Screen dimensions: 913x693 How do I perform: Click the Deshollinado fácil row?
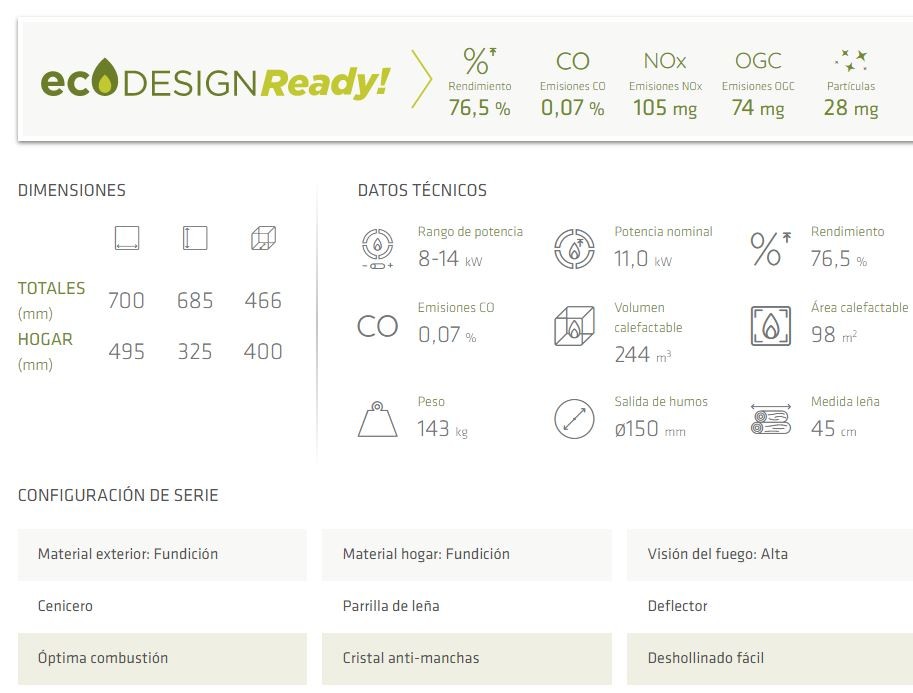point(770,659)
